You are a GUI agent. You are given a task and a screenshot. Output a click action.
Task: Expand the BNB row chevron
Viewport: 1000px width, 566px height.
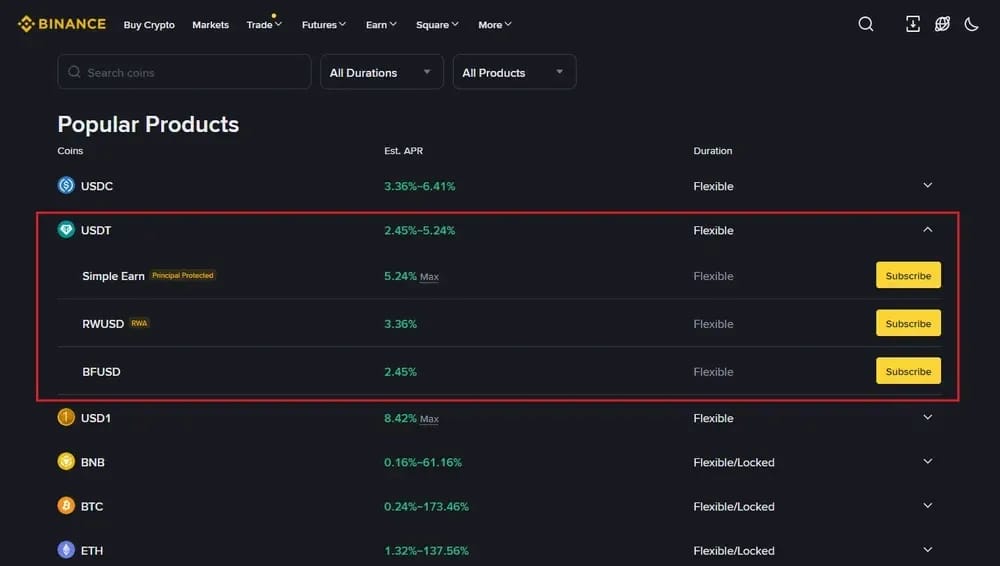928,461
